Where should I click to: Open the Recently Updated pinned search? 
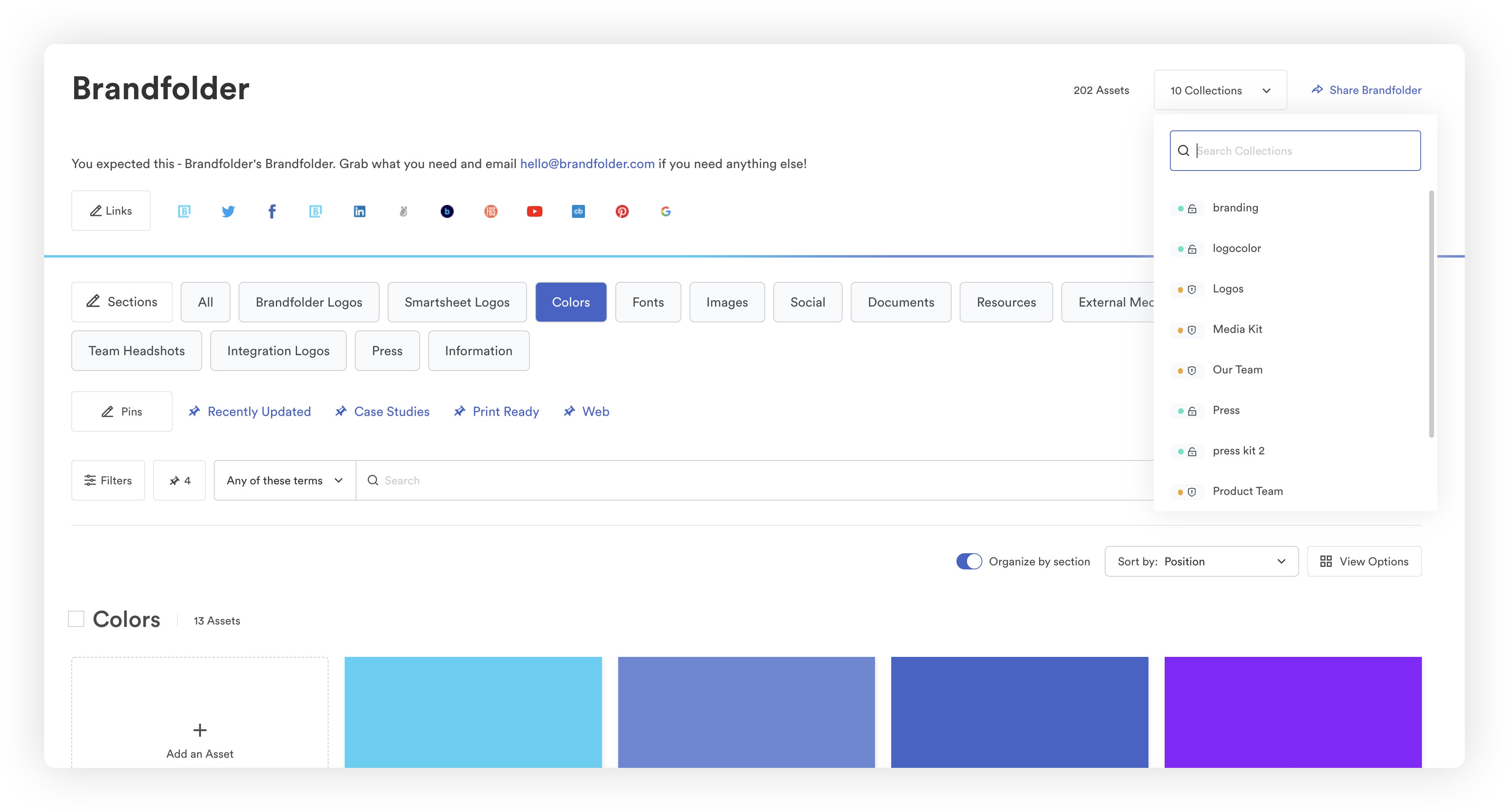pos(259,411)
